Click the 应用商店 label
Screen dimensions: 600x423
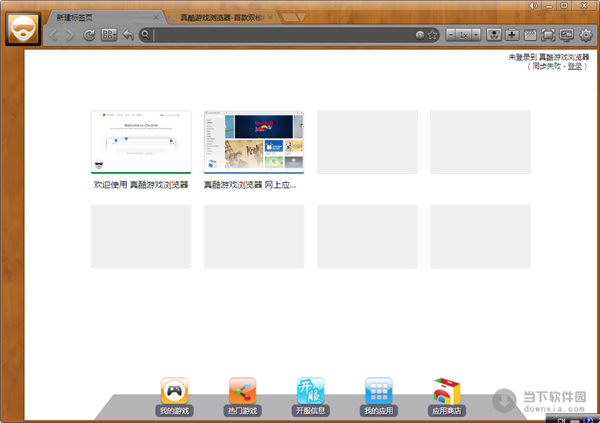(447, 411)
